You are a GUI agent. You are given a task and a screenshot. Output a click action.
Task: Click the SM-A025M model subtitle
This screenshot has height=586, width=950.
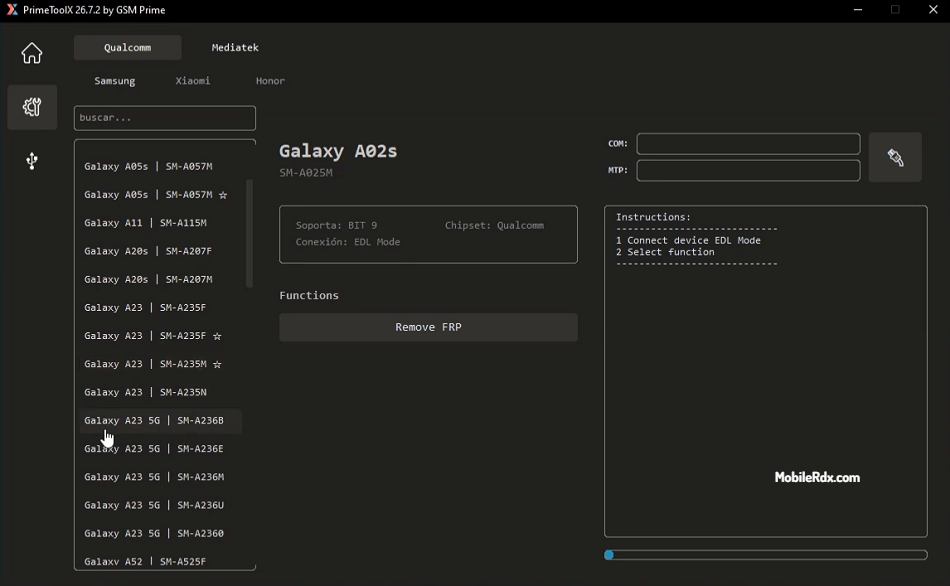306,173
